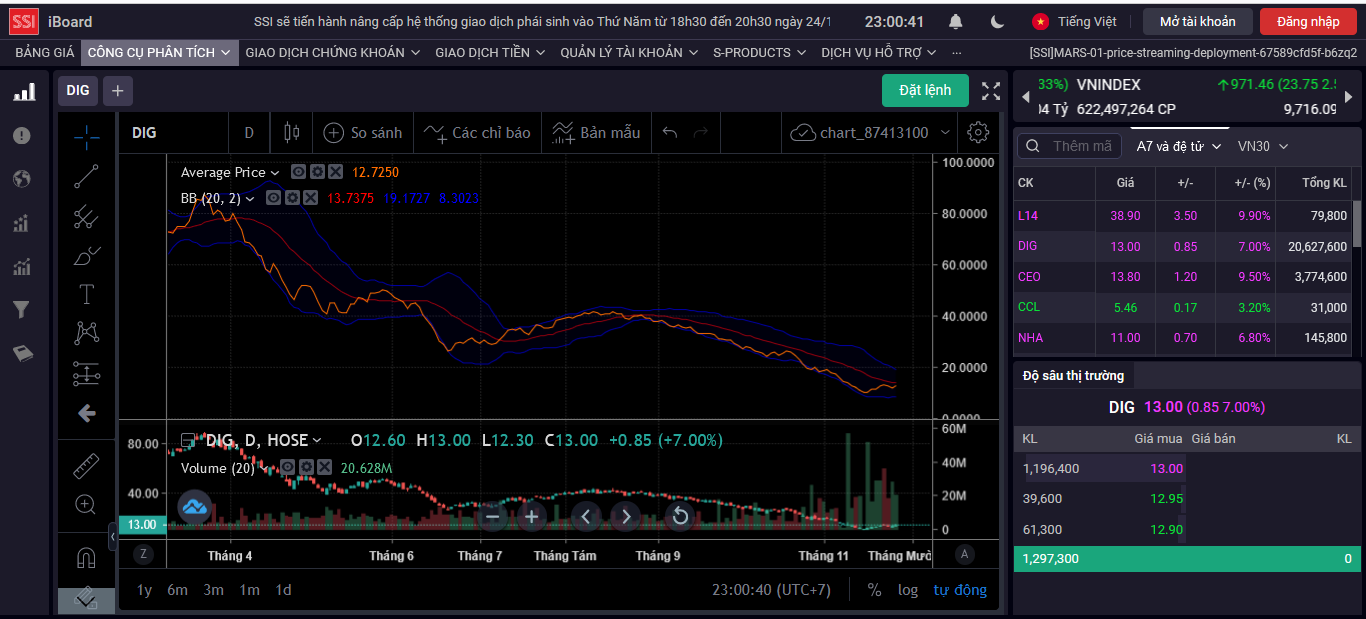The width and height of the screenshot is (1366, 619).
Task: Add a new chart tab with plus
Action: coord(117,91)
